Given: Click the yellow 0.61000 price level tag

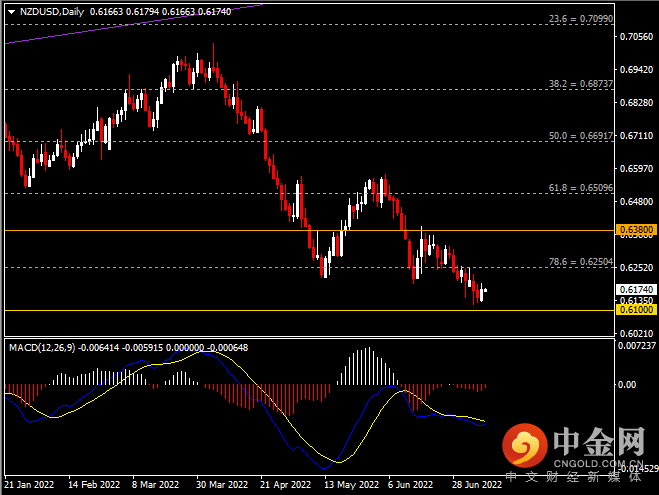Looking at the screenshot, I should (636, 310).
